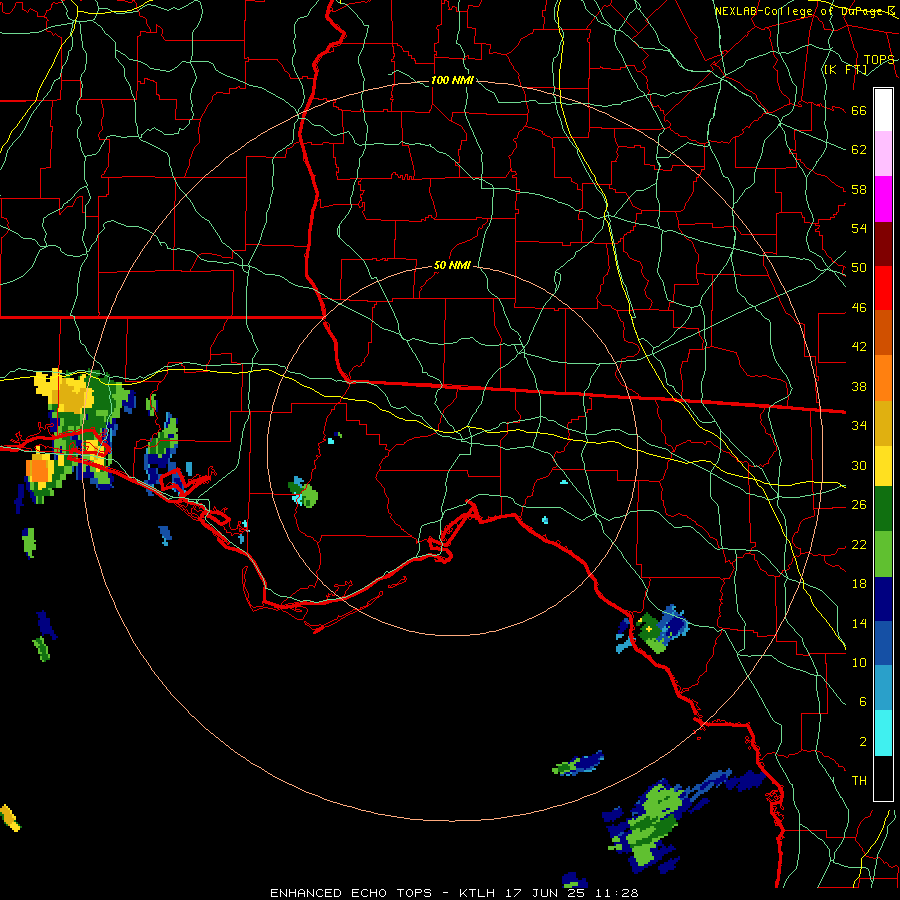Viewport: 900px width, 900px height.
Task: Click the 50 NMI range ring label
Action: click(452, 265)
